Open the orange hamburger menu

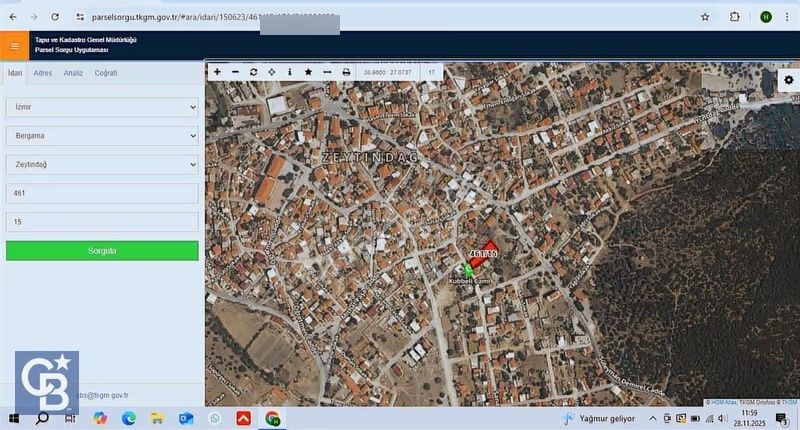(x=14, y=46)
